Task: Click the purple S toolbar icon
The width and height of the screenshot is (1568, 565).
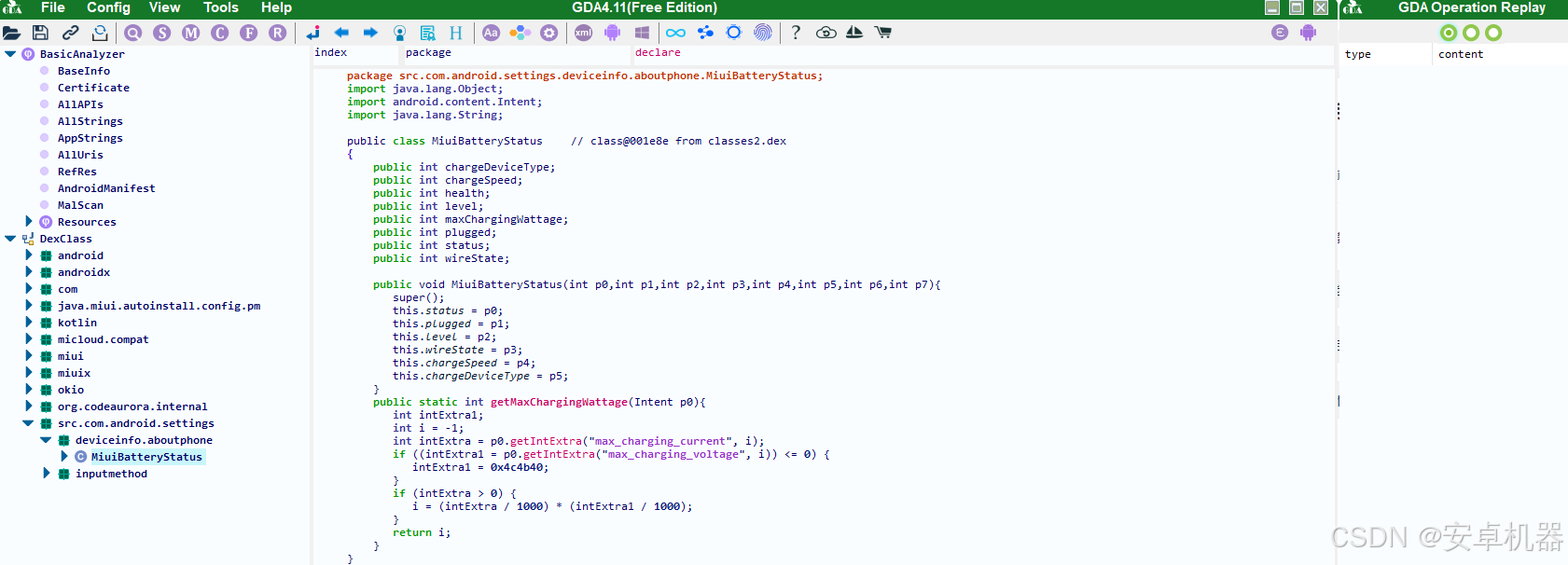Action: tap(162, 33)
